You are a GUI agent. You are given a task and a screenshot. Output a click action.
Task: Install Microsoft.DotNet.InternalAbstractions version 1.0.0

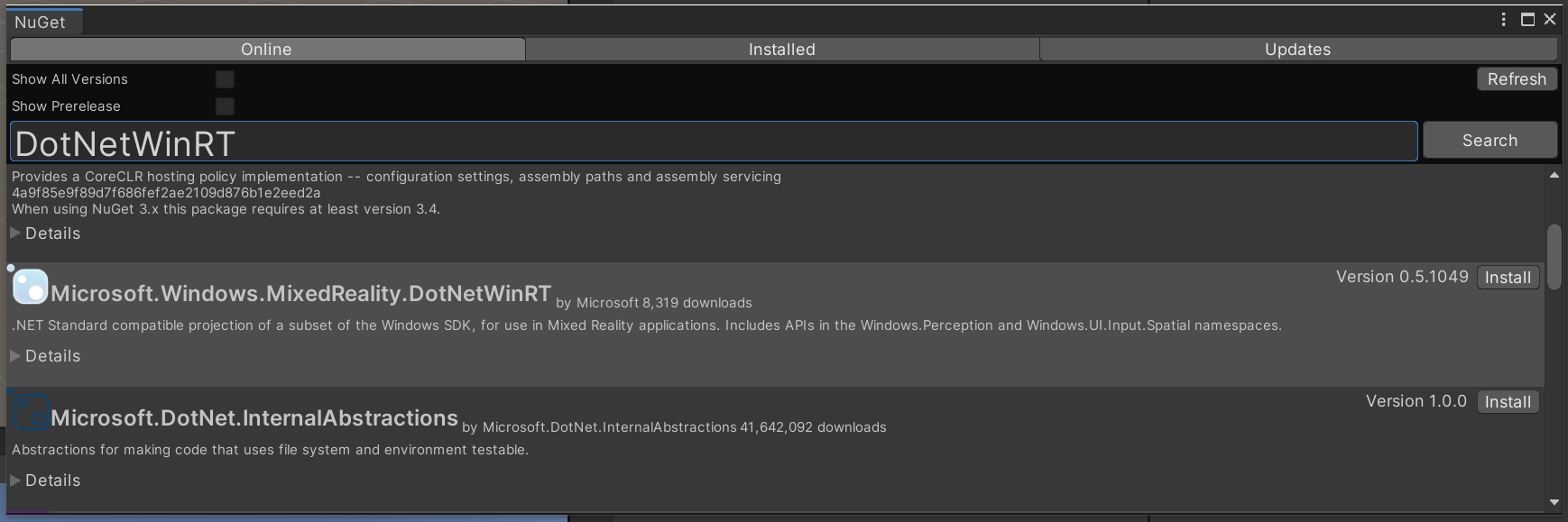1508,402
